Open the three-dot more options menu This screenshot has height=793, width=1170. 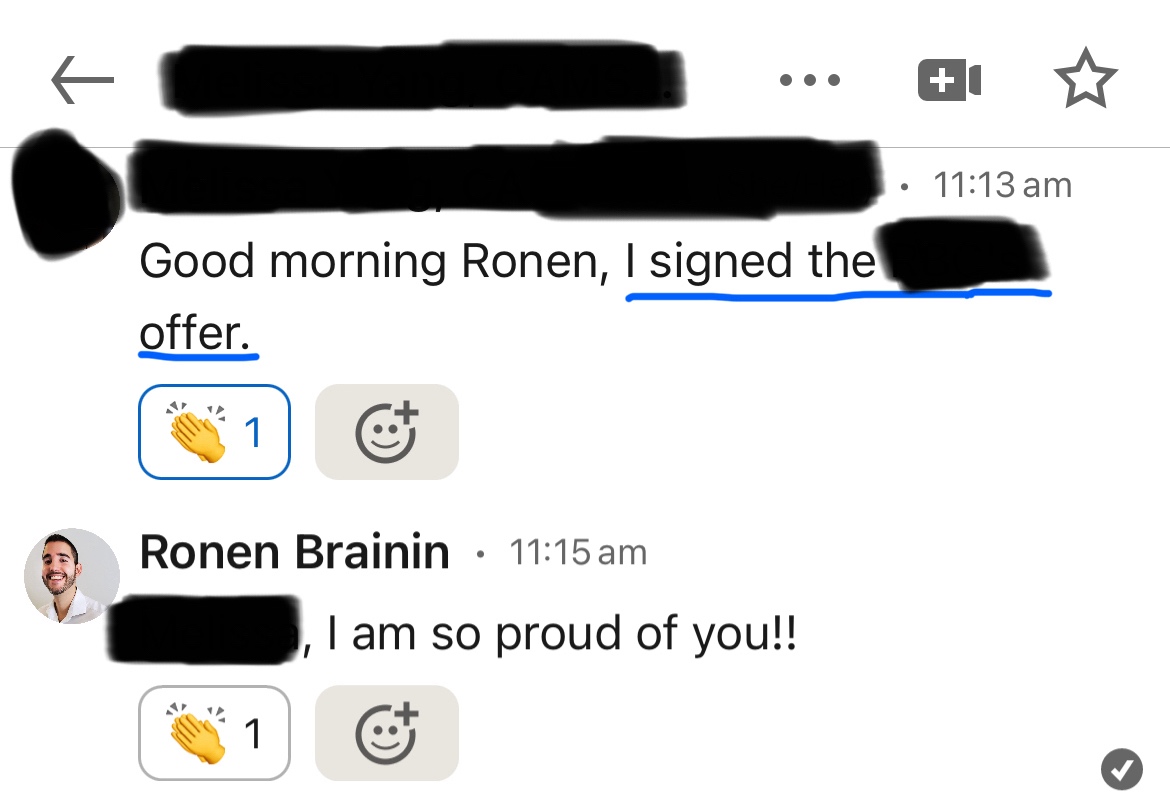tap(810, 80)
